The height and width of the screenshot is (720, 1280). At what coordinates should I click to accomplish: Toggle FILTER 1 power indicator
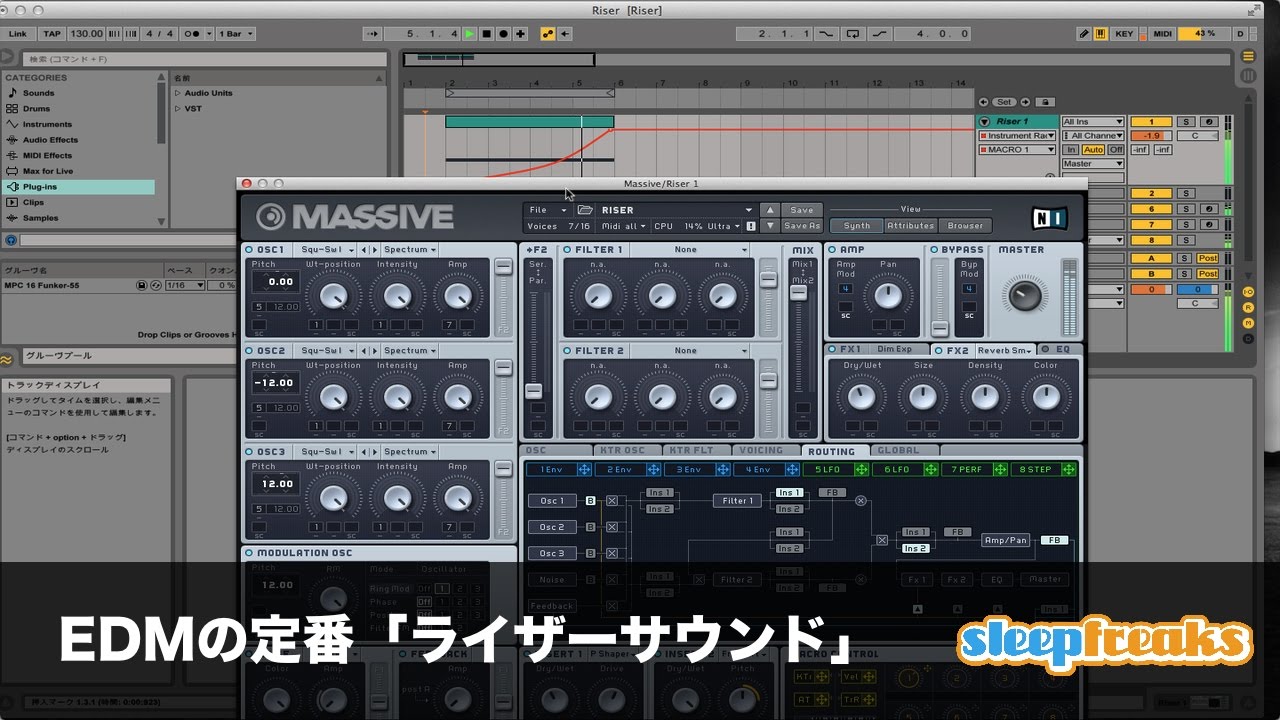click(567, 250)
